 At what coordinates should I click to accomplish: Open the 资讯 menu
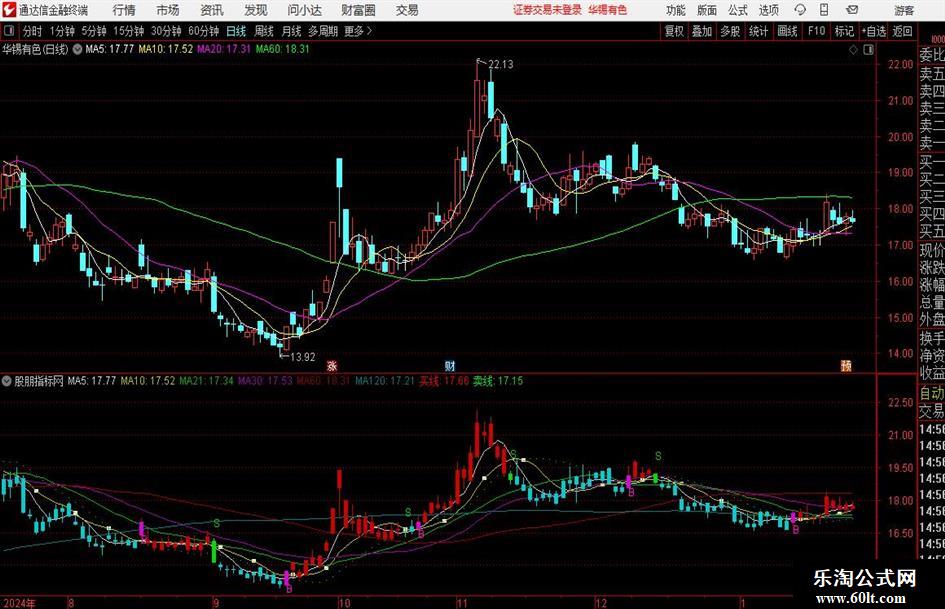pyautogui.click(x=212, y=10)
